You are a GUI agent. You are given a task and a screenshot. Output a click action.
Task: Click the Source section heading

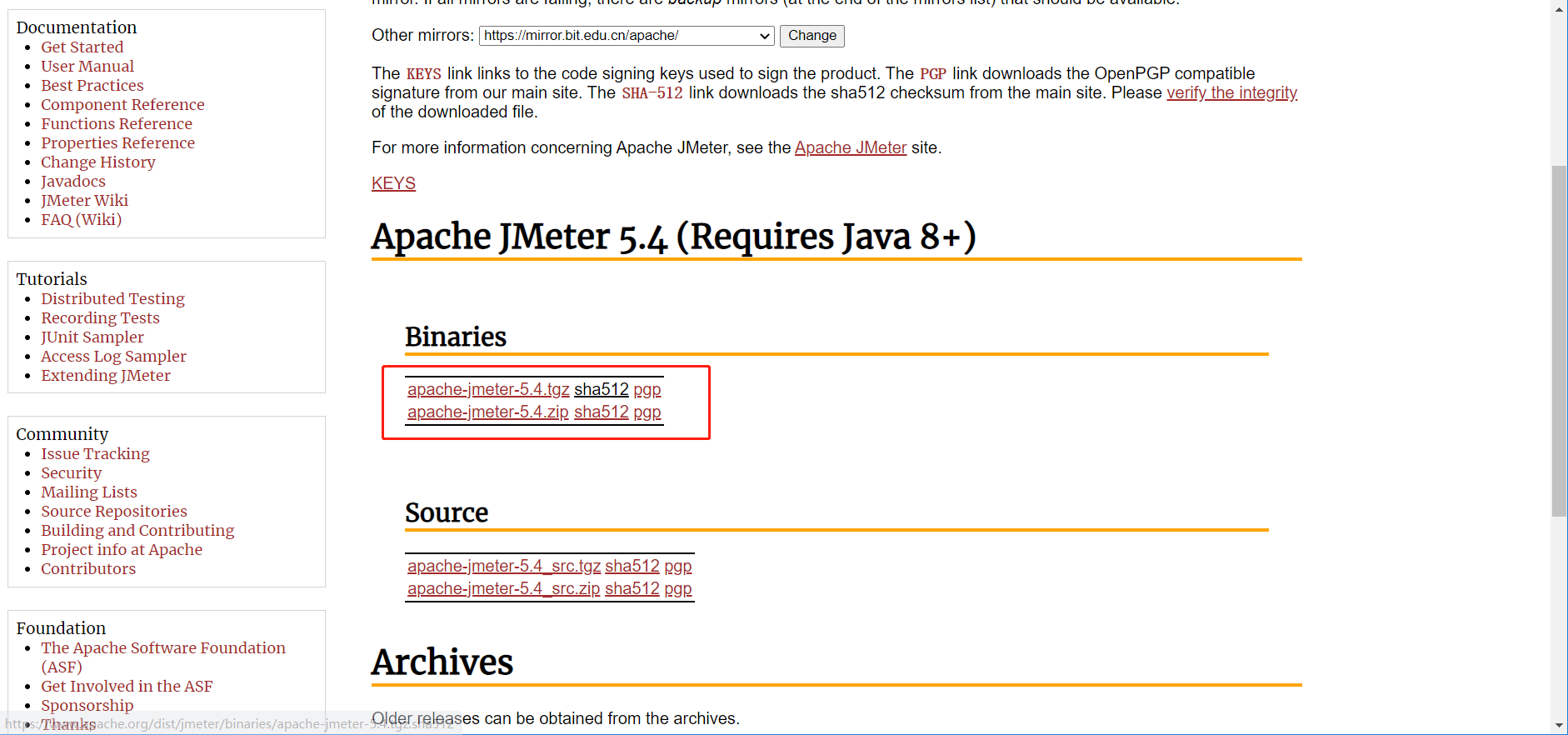click(447, 512)
